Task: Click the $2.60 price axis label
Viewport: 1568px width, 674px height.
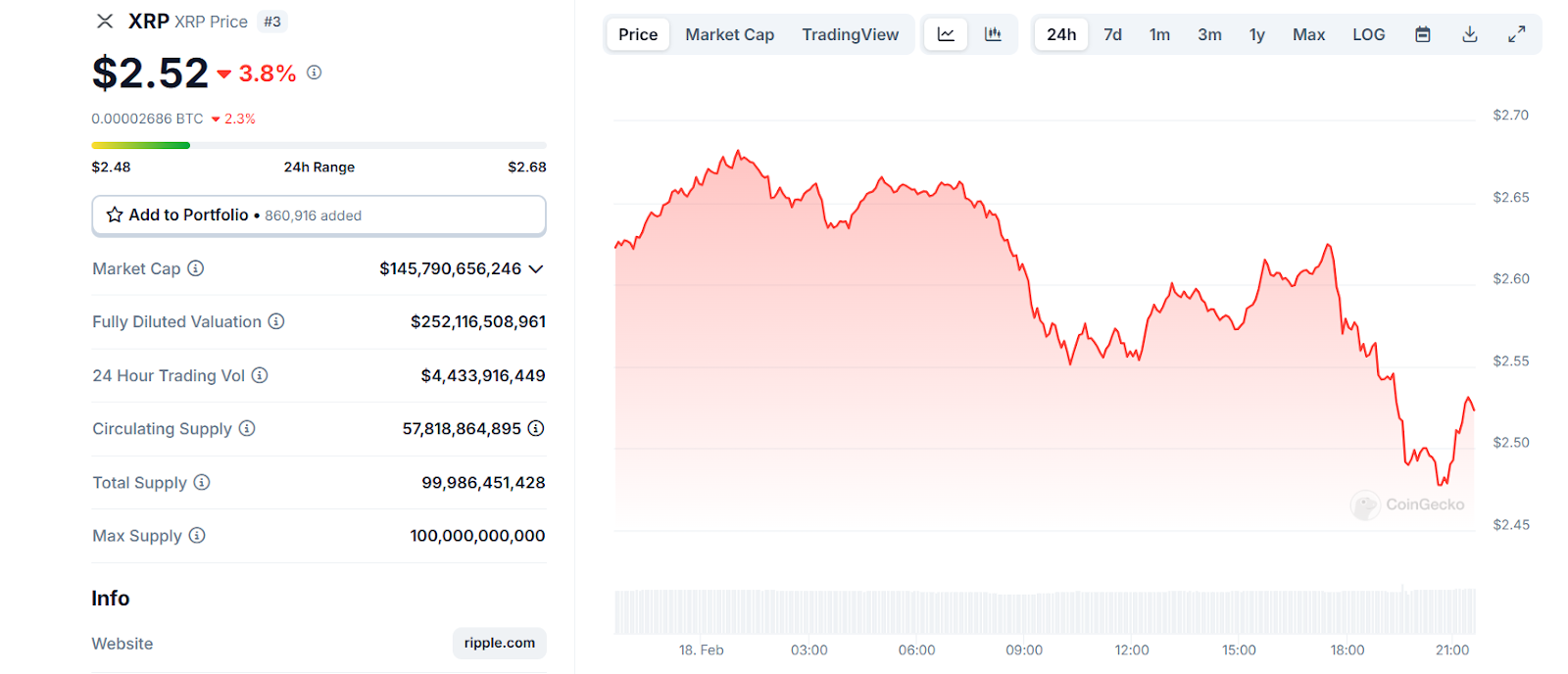Action: coord(1511,278)
